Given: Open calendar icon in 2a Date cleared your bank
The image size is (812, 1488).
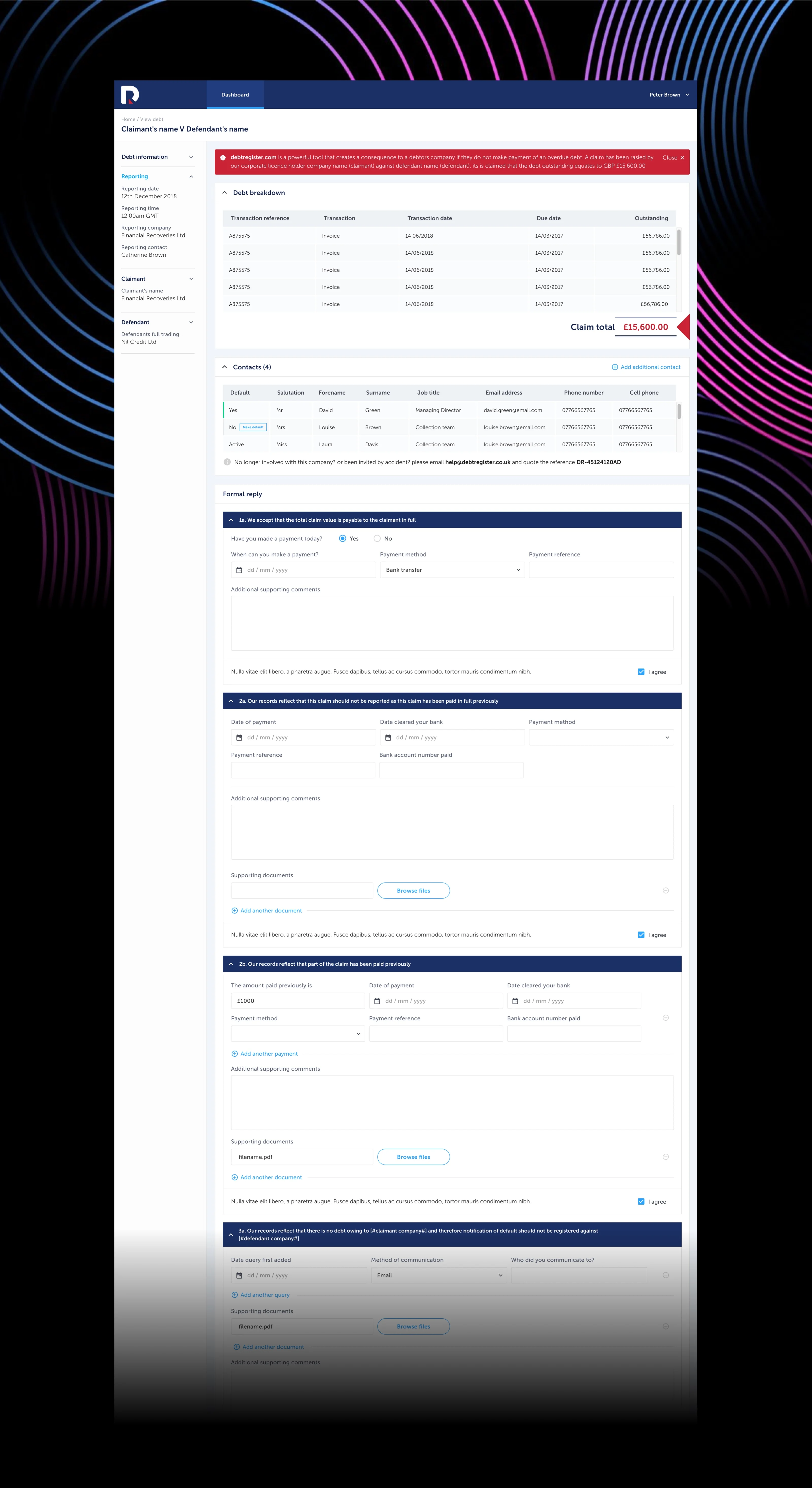Looking at the screenshot, I should pyautogui.click(x=388, y=738).
